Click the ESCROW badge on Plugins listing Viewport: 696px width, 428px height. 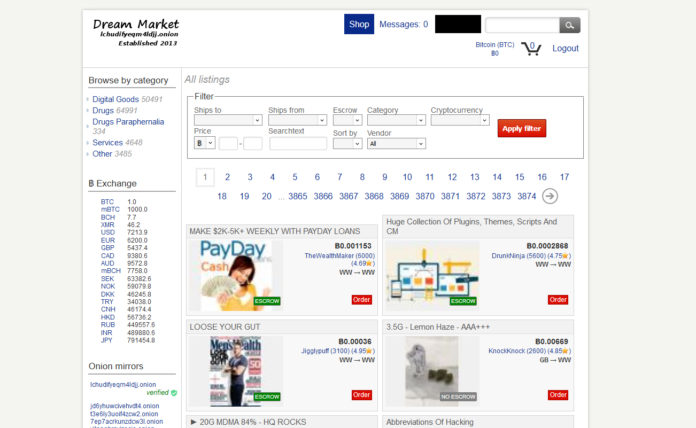pos(463,301)
